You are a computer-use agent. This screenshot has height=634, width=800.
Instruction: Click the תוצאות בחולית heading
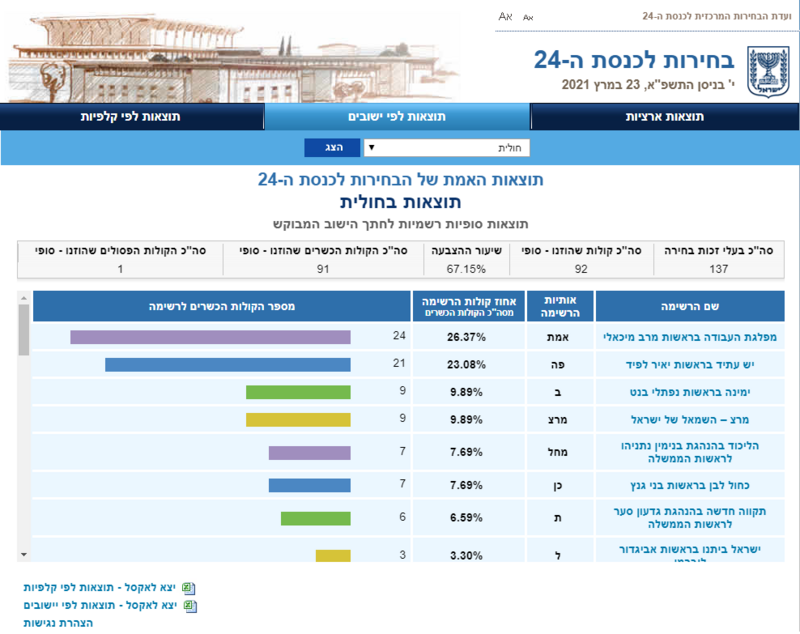tap(401, 202)
